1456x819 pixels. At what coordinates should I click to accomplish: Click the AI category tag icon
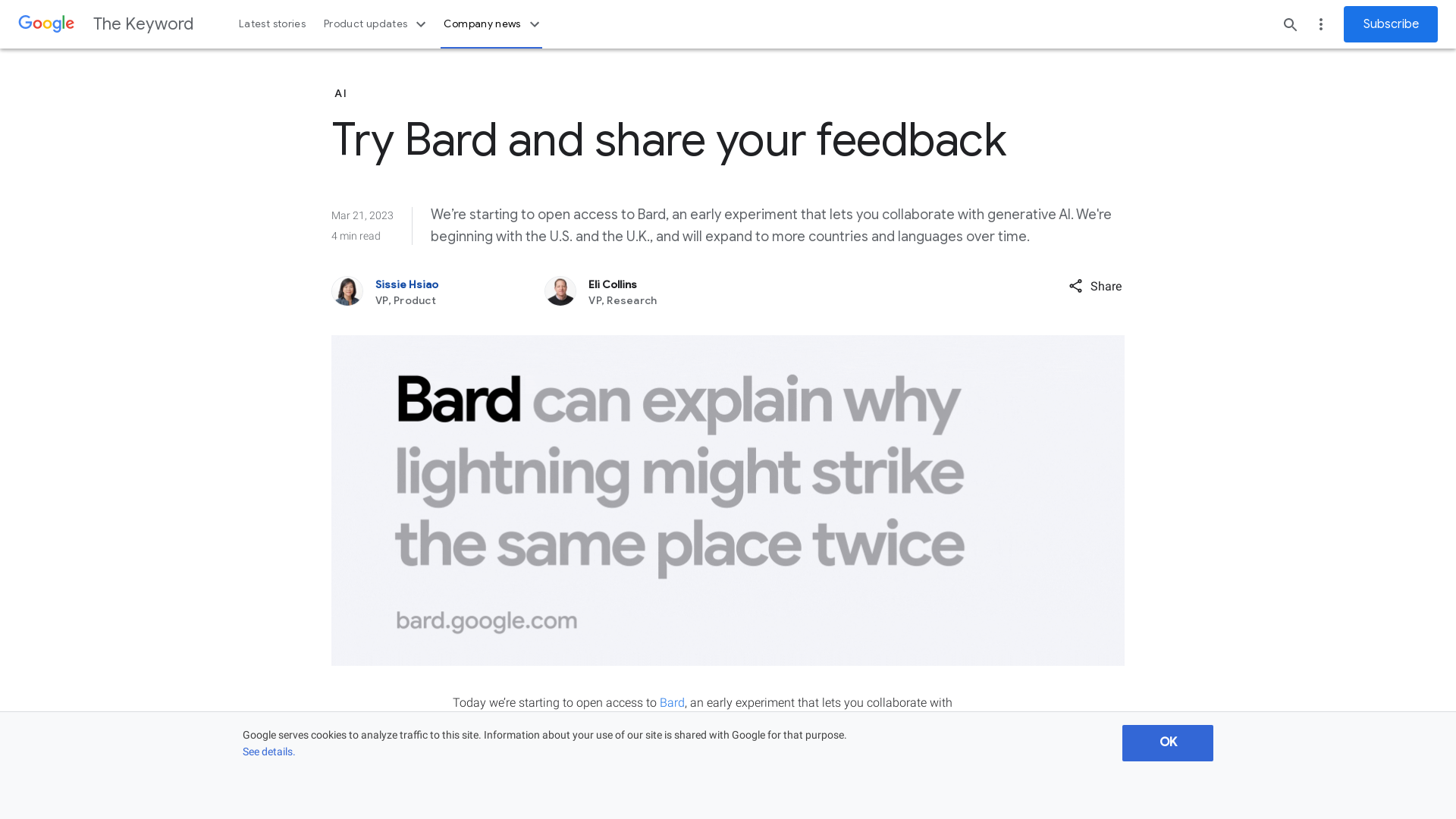tap(340, 93)
